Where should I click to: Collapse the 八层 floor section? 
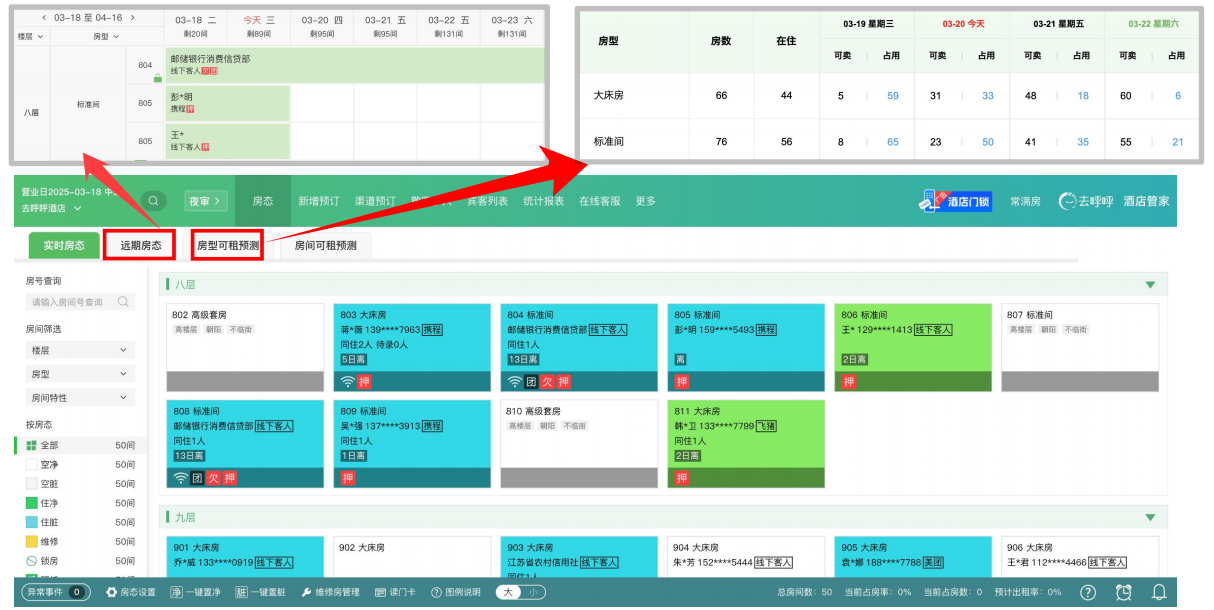(x=1148, y=284)
